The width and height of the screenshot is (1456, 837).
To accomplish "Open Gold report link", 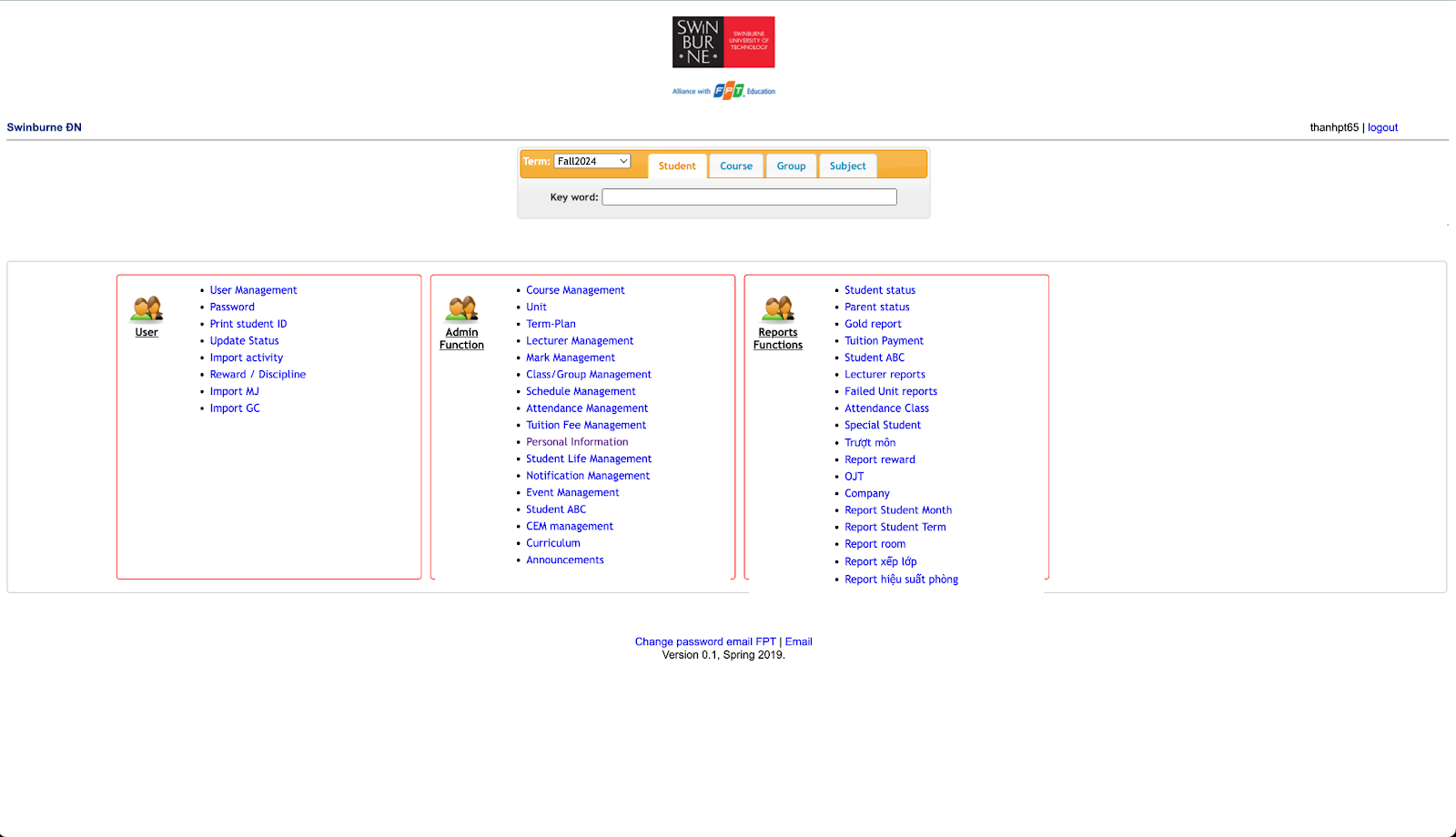I will (x=873, y=324).
